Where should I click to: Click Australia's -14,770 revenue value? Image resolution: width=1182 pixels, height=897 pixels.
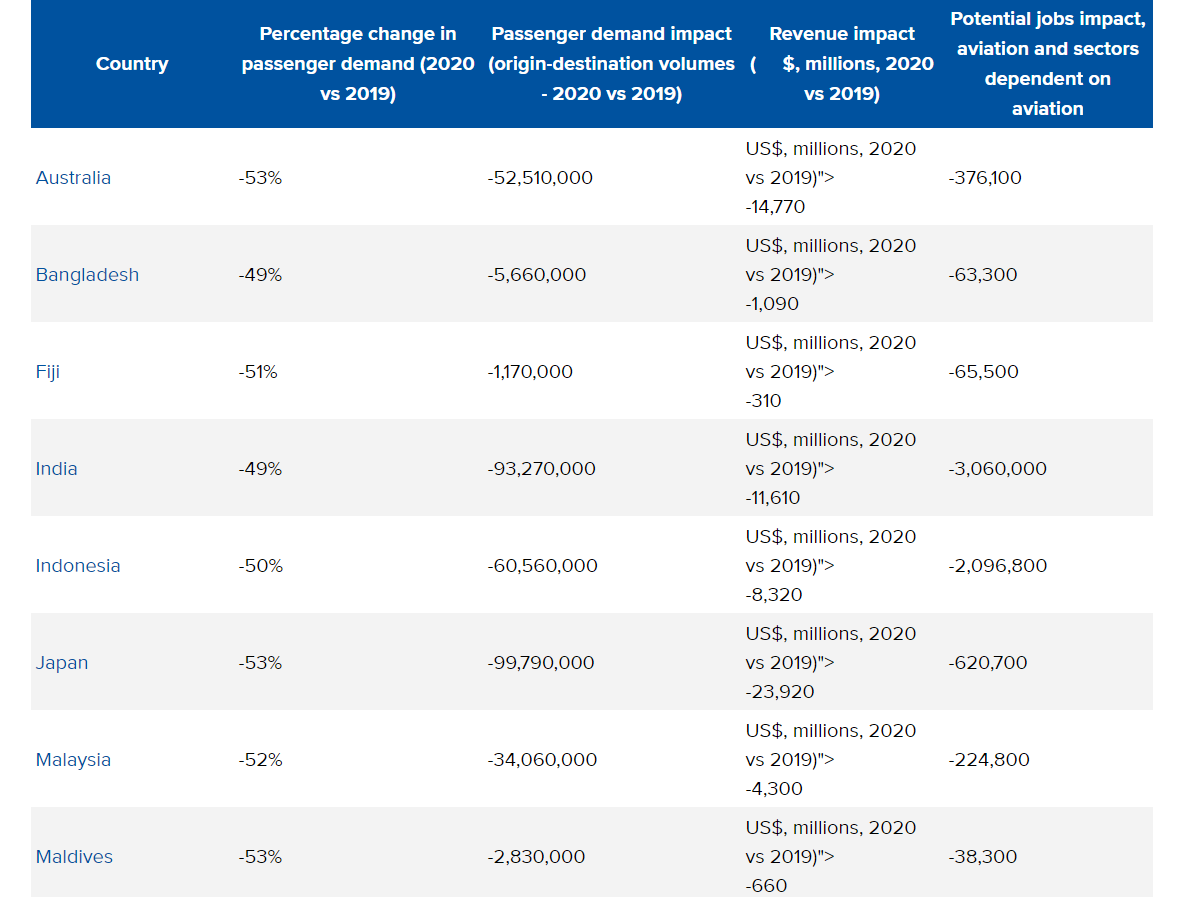click(775, 207)
